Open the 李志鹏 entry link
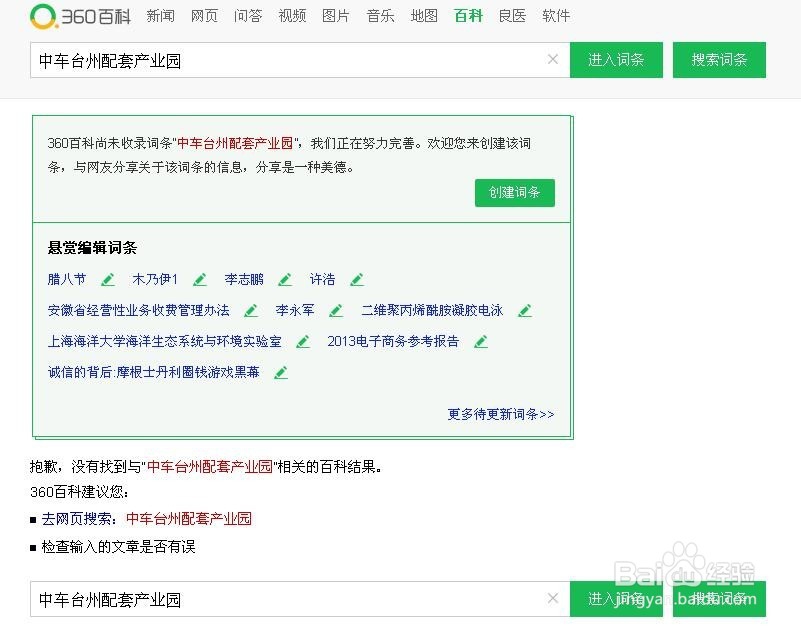 pos(244,280)
